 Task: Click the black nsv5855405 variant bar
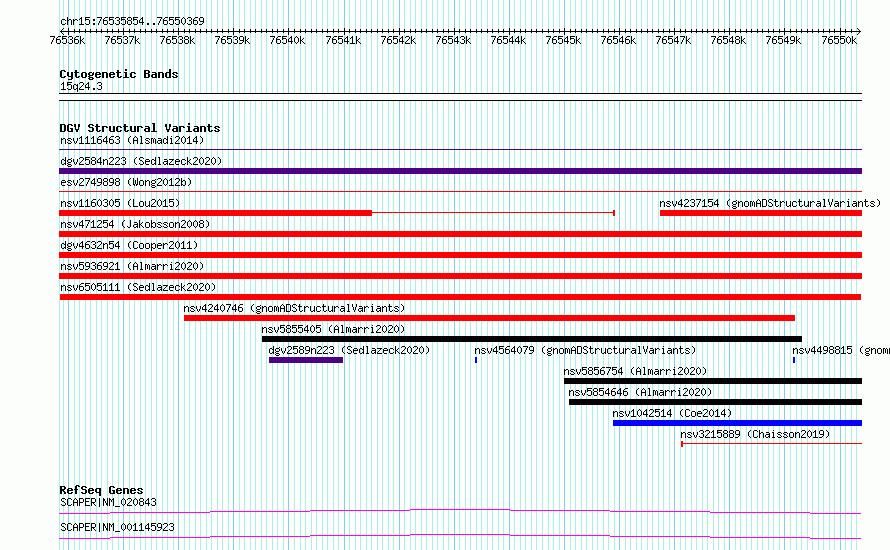point(532,339)
